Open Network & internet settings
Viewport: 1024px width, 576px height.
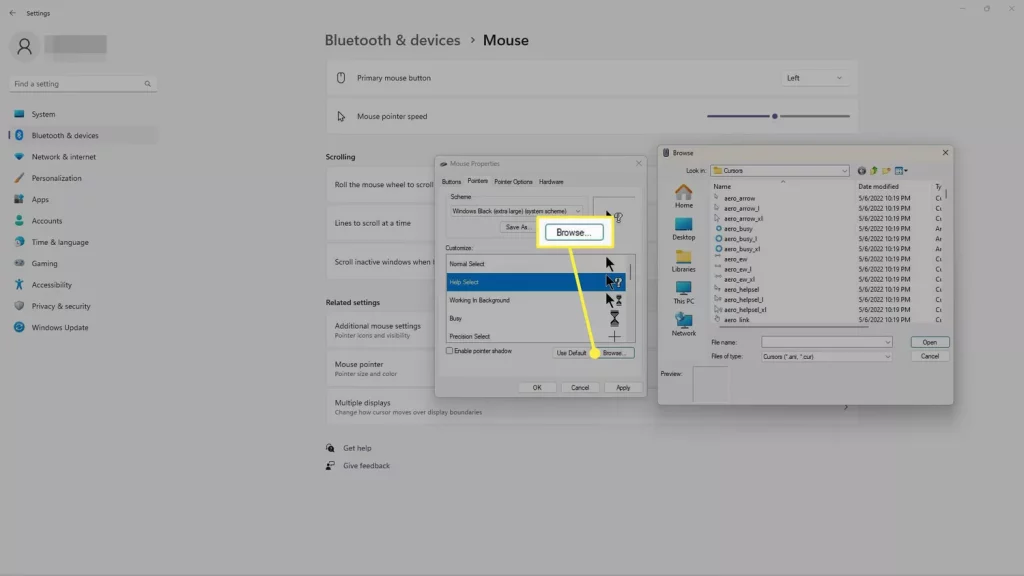tap(82, 157)
